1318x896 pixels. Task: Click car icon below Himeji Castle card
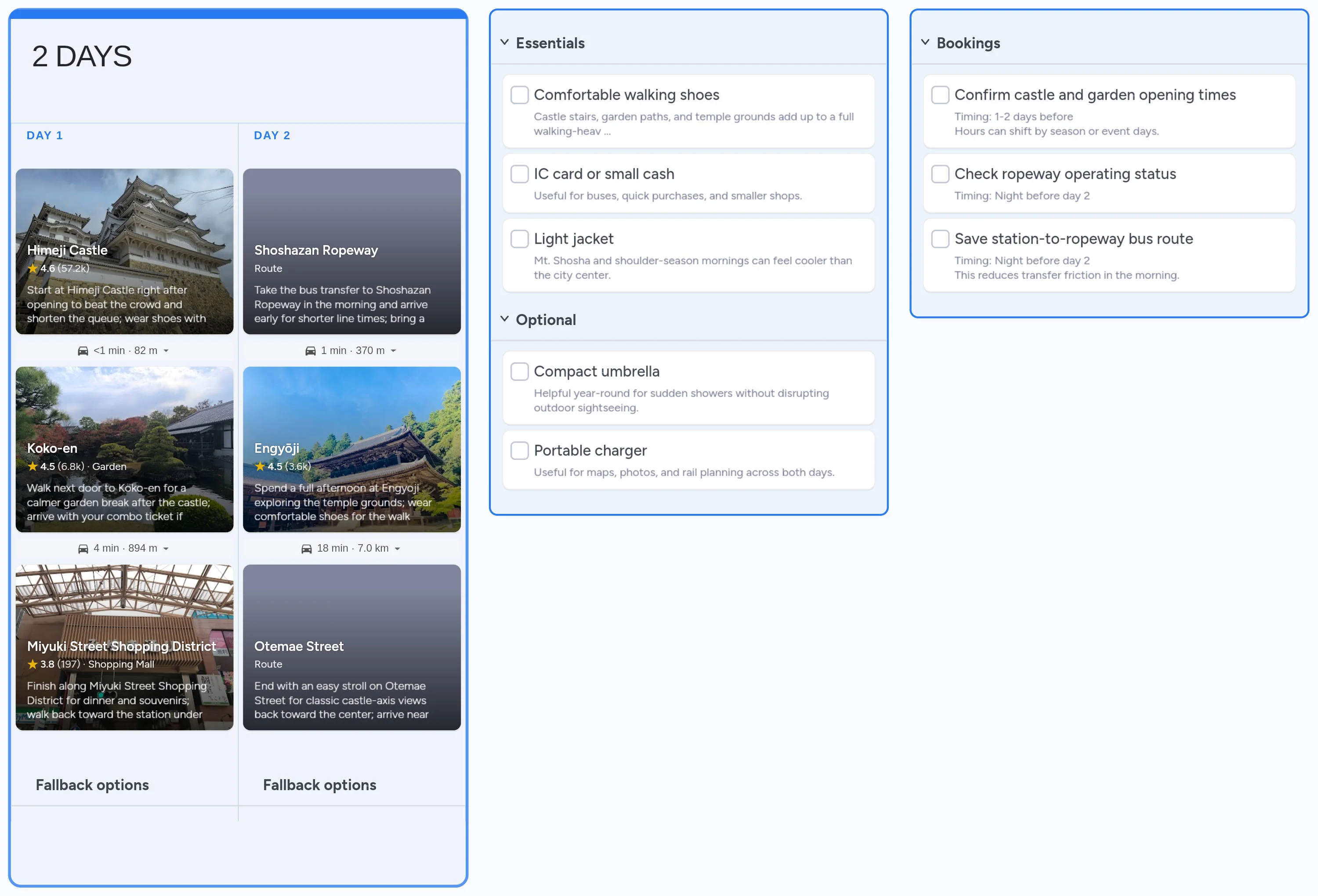coord(83,351)
